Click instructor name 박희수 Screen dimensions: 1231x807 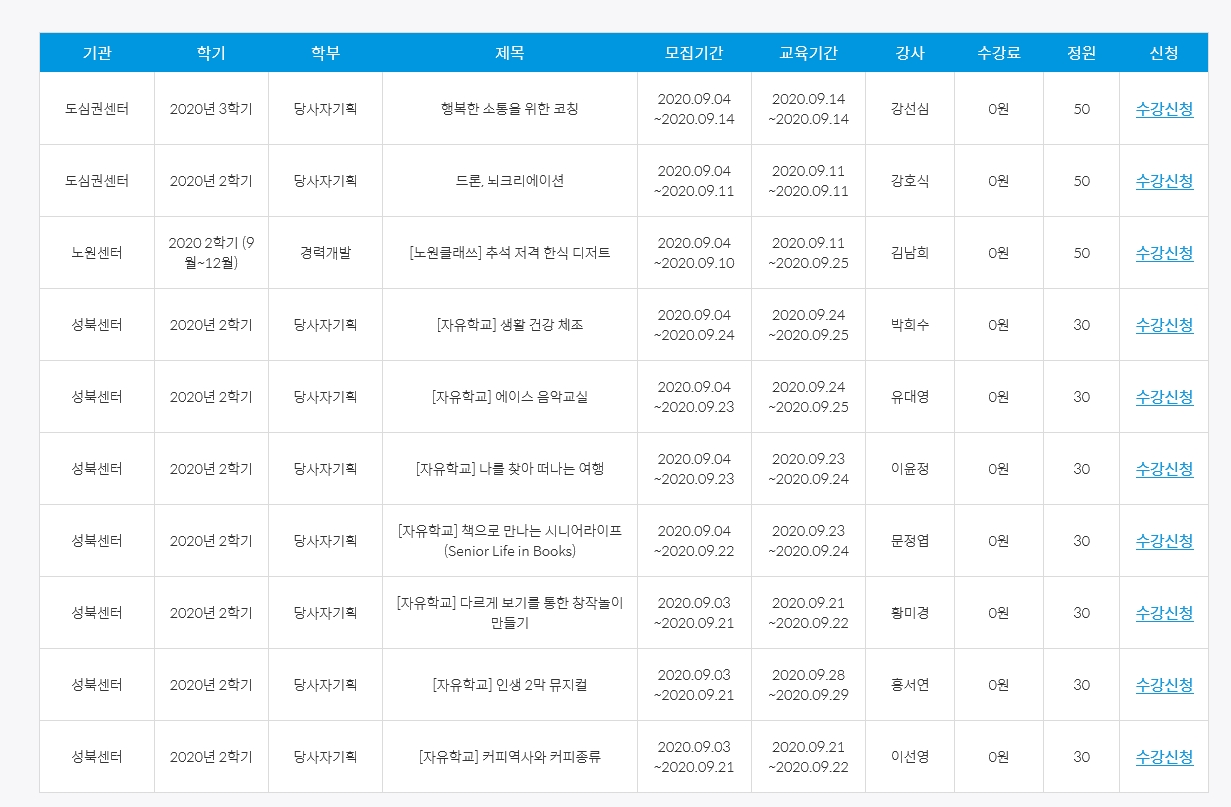click(910, 325)
